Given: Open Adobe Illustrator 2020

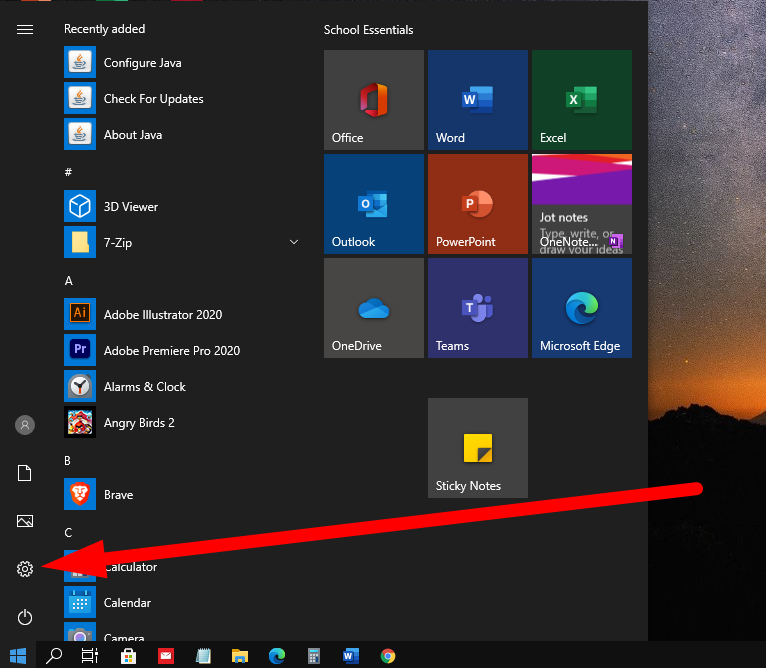Looking at the screenshot, I should point(183,315).
